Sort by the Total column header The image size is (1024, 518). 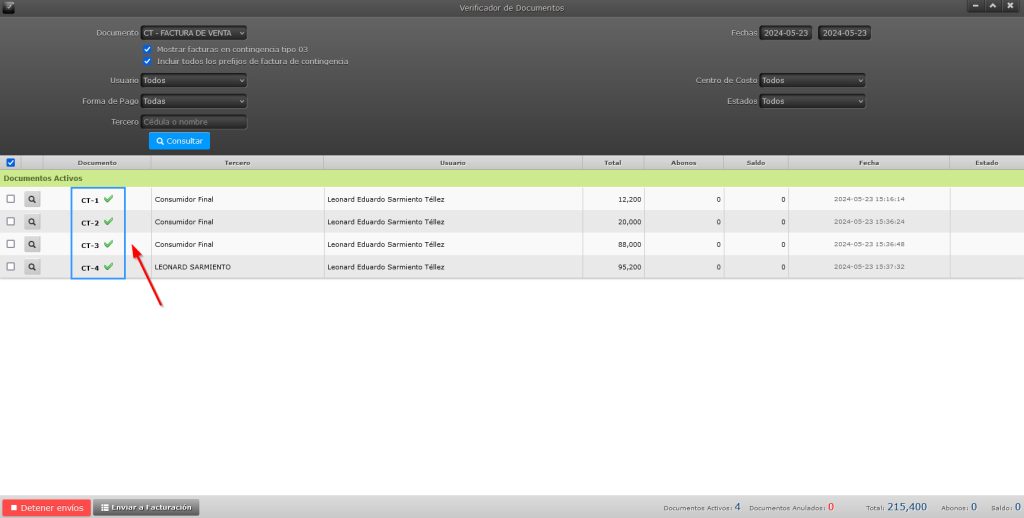click(612, 162)
